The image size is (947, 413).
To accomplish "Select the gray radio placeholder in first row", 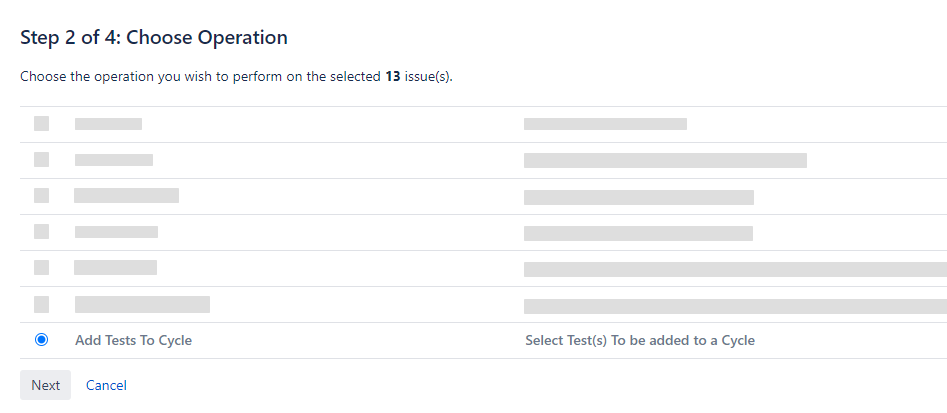I will pos(41,124).
